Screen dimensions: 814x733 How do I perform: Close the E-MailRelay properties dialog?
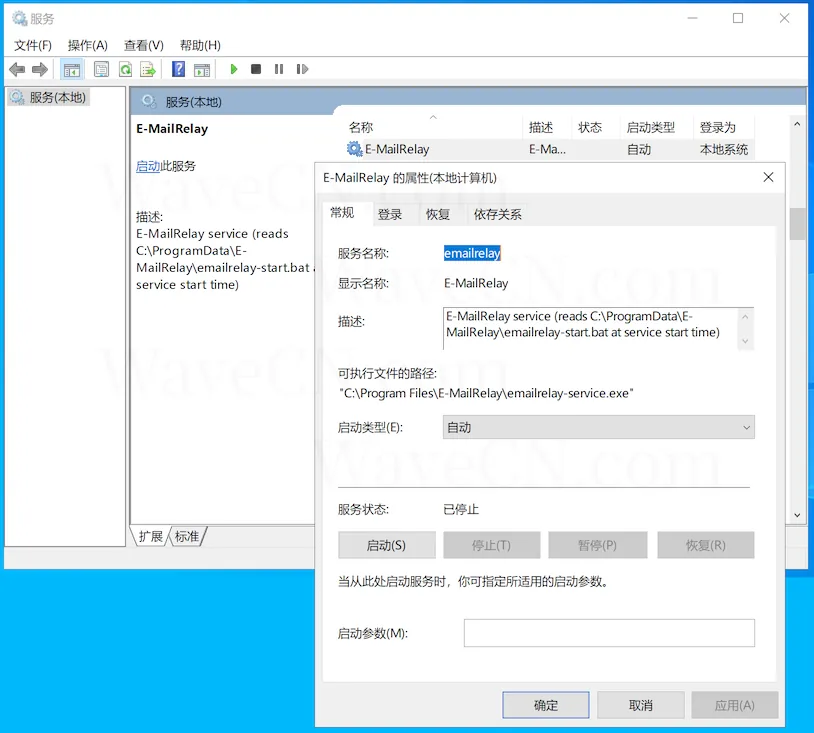tap(768, 178)
